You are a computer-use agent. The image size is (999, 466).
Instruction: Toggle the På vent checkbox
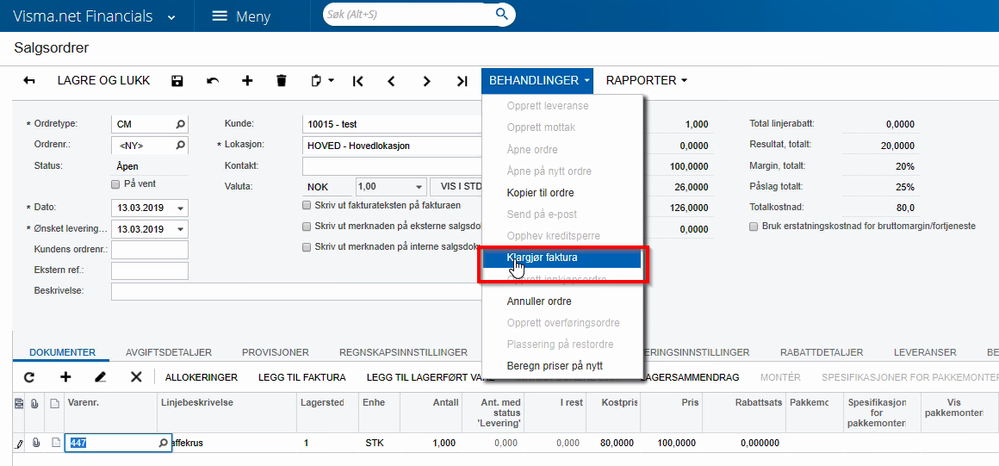point(115,185)
